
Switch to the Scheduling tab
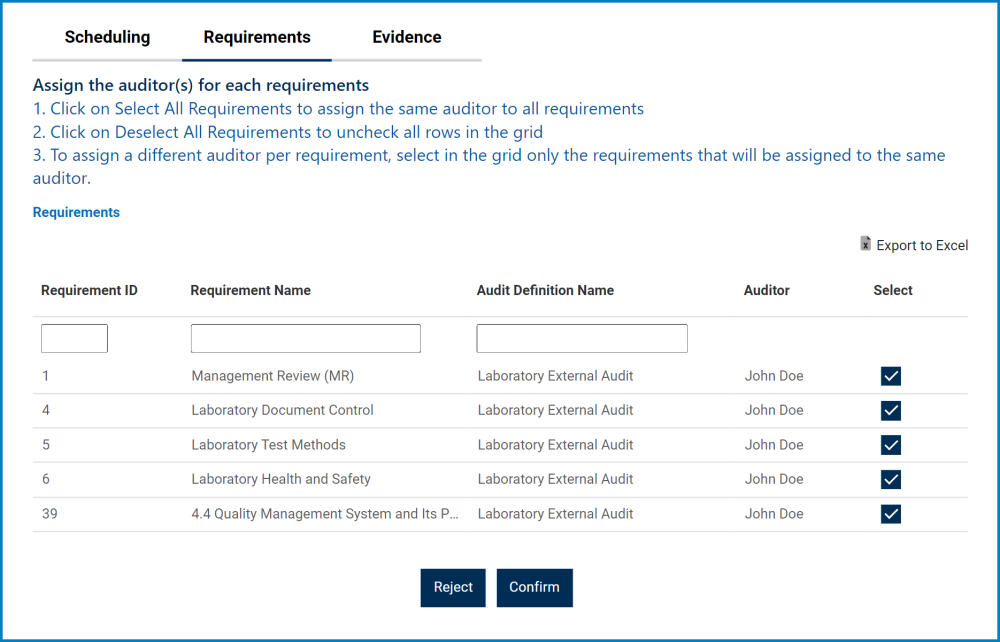pos(107,37)
